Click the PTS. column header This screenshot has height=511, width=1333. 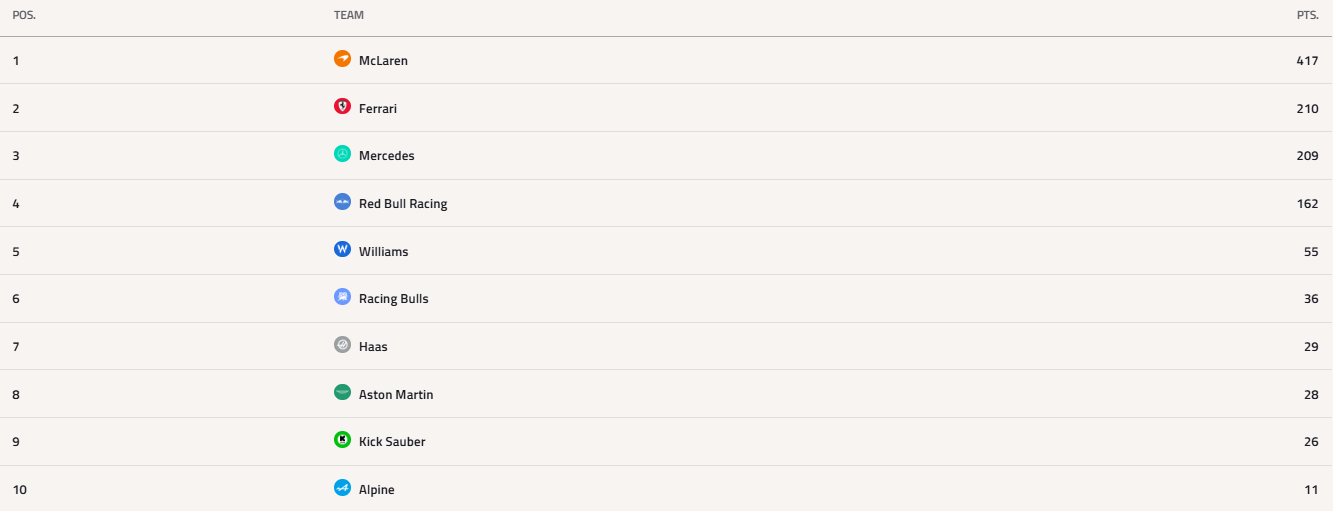1308,16
